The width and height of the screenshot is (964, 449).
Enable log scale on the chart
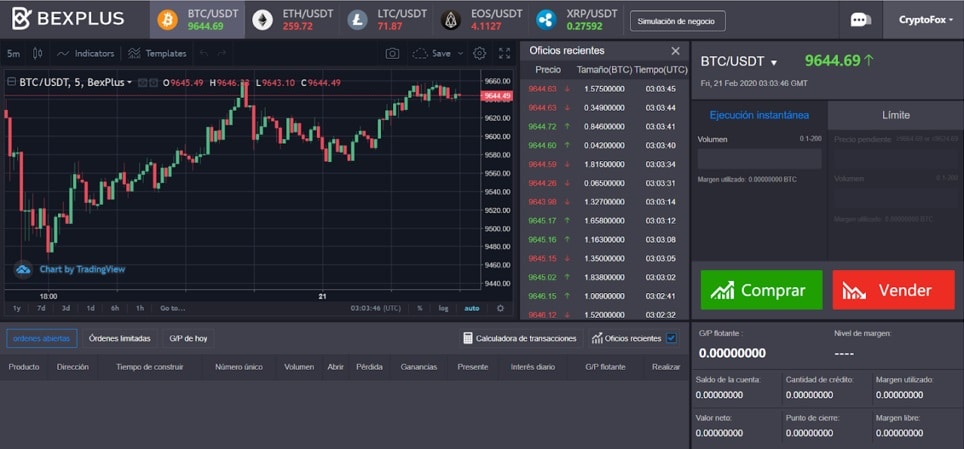click(443, 308)
